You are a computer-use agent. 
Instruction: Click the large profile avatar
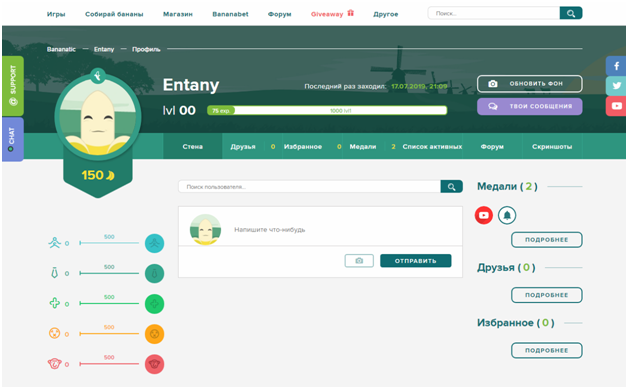click(98, 117)
